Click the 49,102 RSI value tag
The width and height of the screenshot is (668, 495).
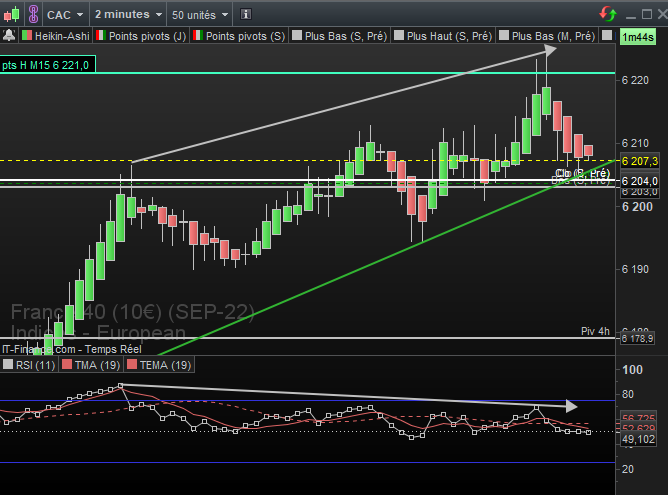(638, 439)
